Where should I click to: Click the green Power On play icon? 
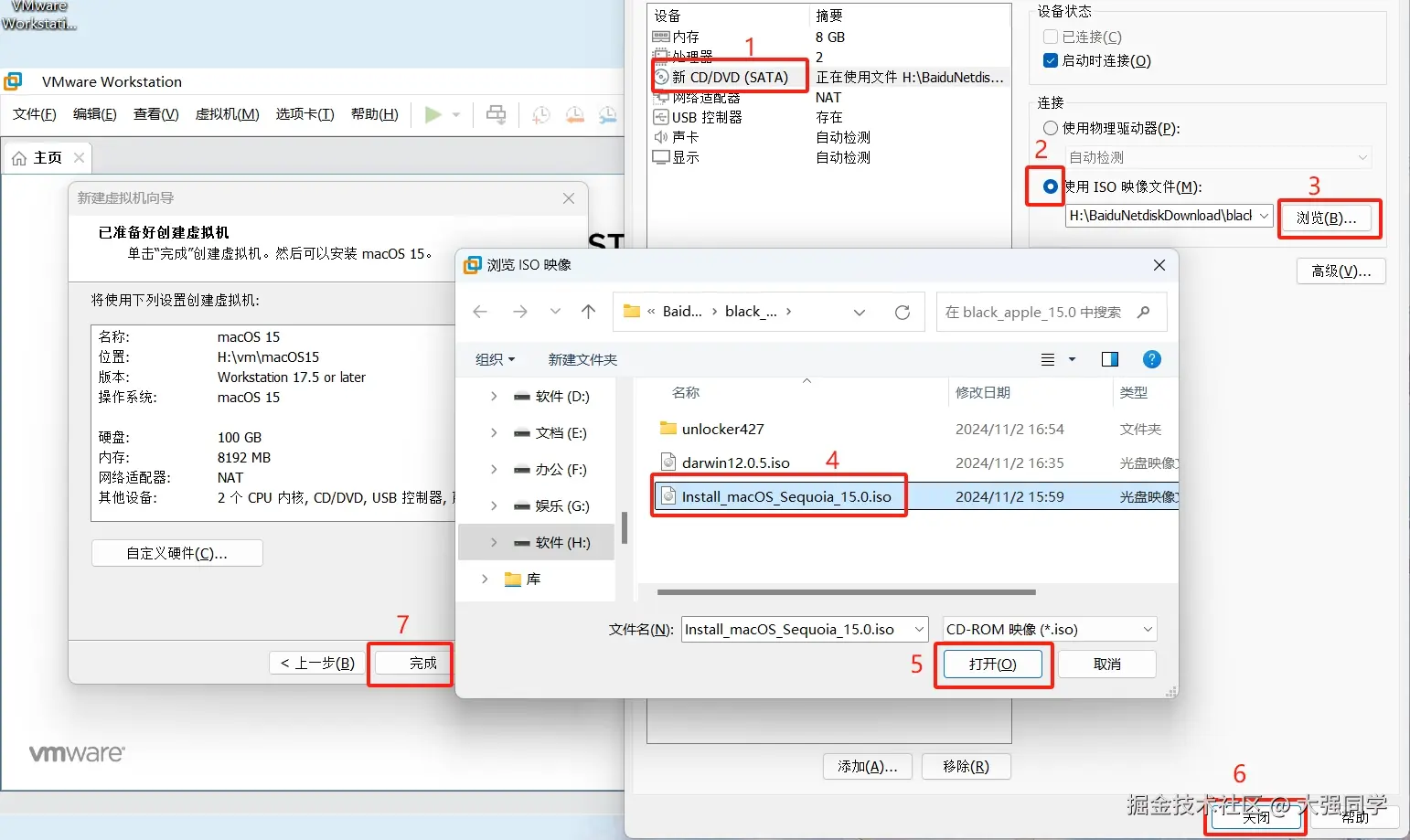pos(433,114)
